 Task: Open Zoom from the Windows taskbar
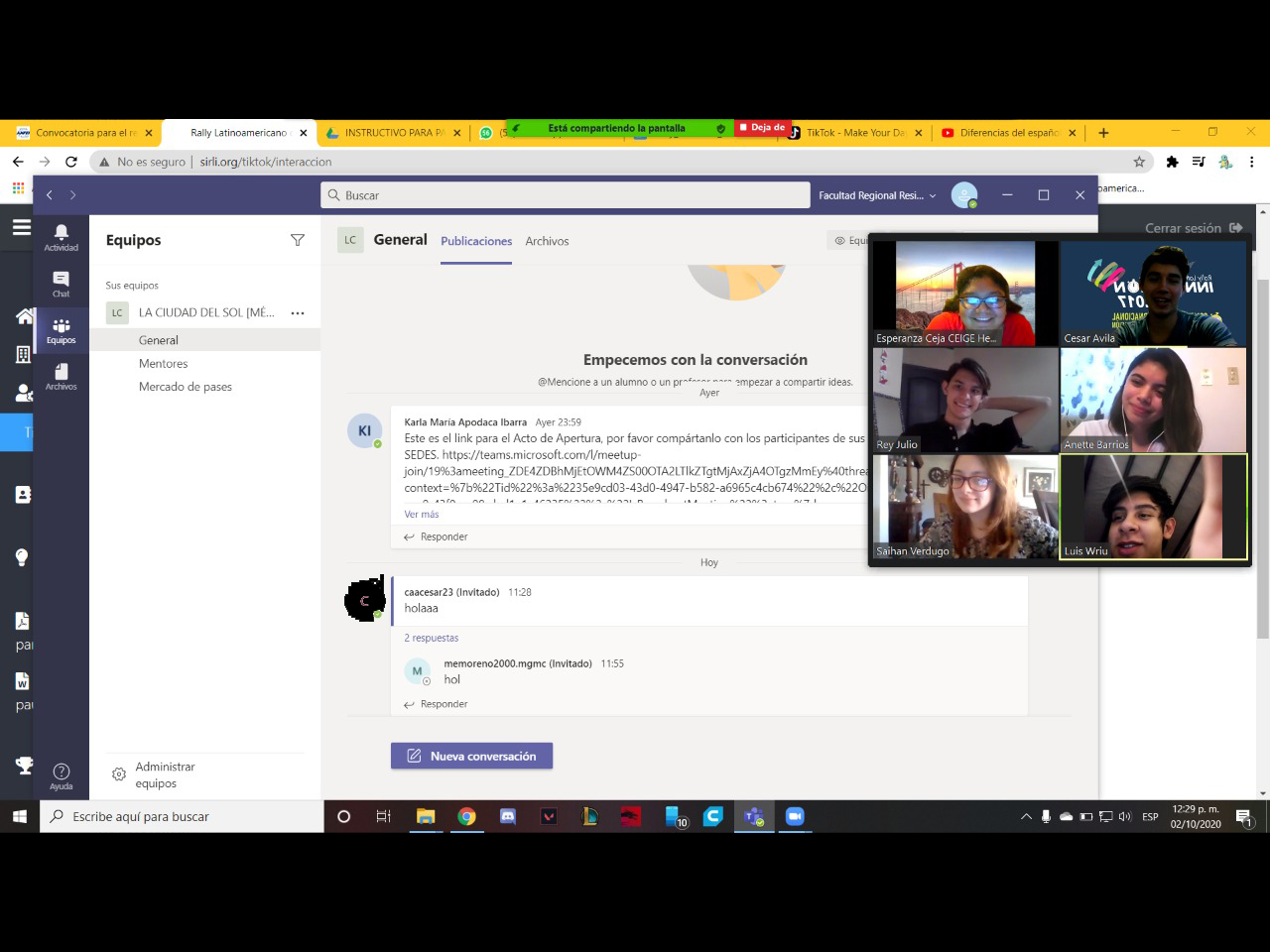pyautogui.click(x=794, y=816)
